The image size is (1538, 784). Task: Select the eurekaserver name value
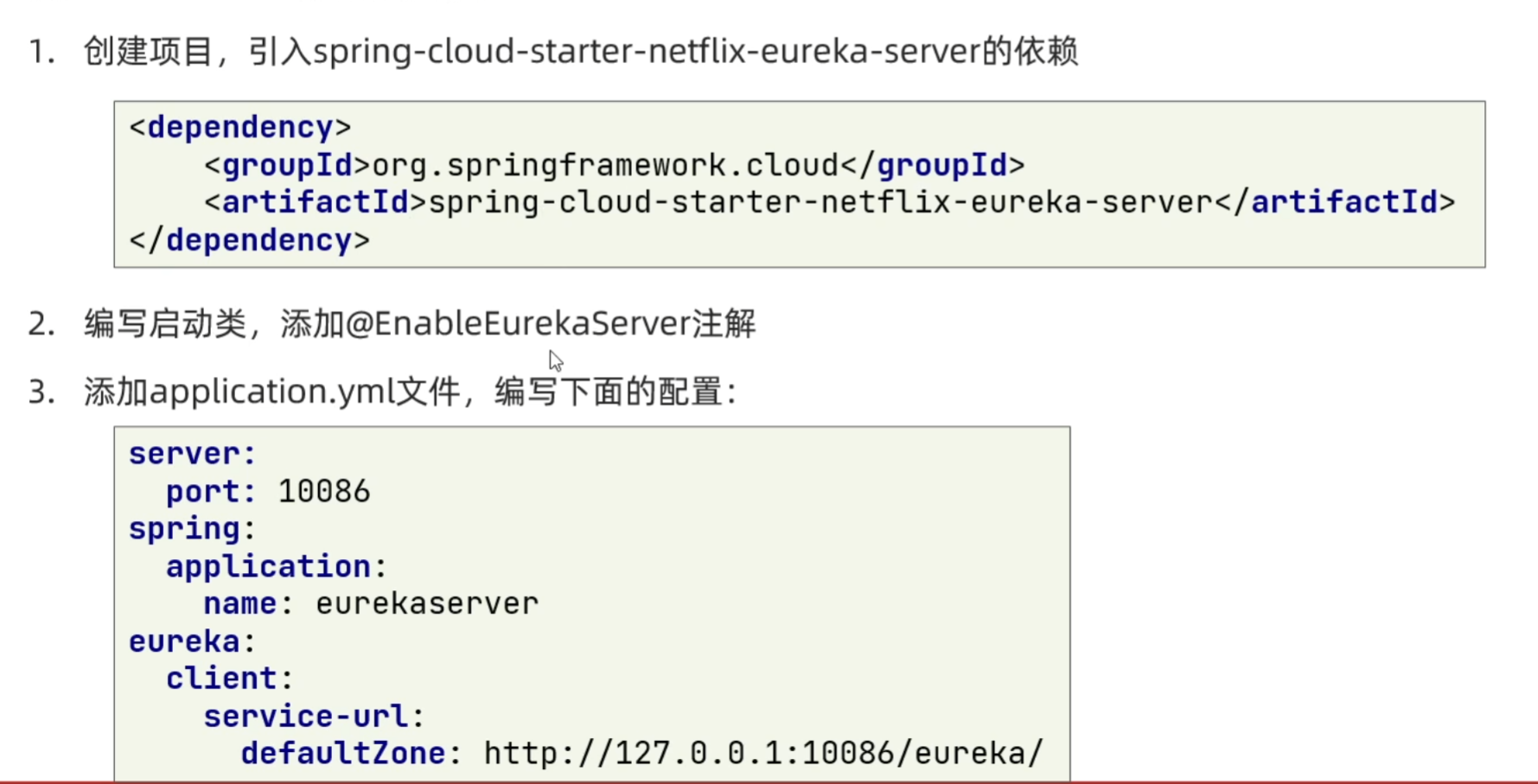427,604
